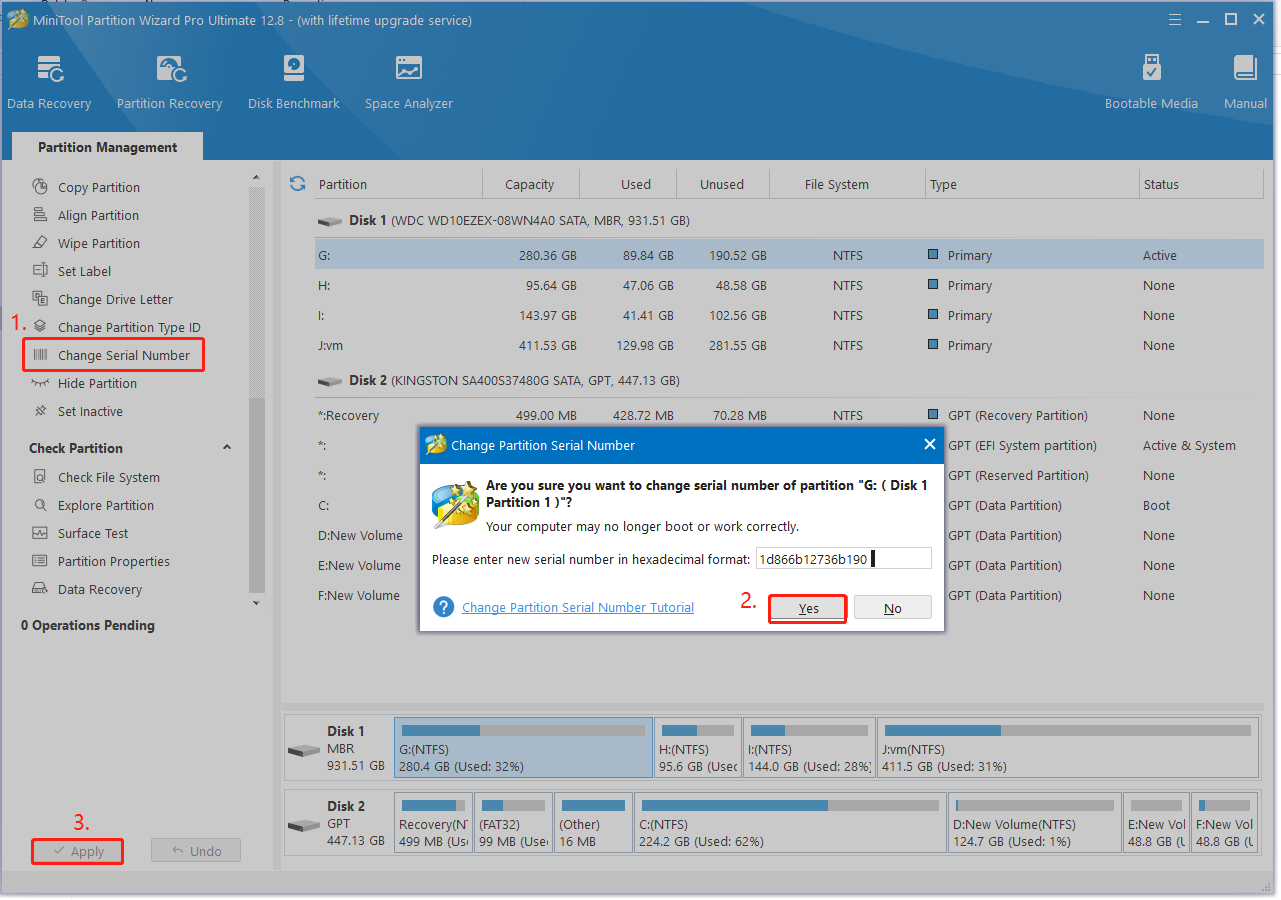Image resolution: width=1281 pixels, height=900 pixels.
Task: Select the Disk 2 KINGSTON header row
Action: (789, 380)
